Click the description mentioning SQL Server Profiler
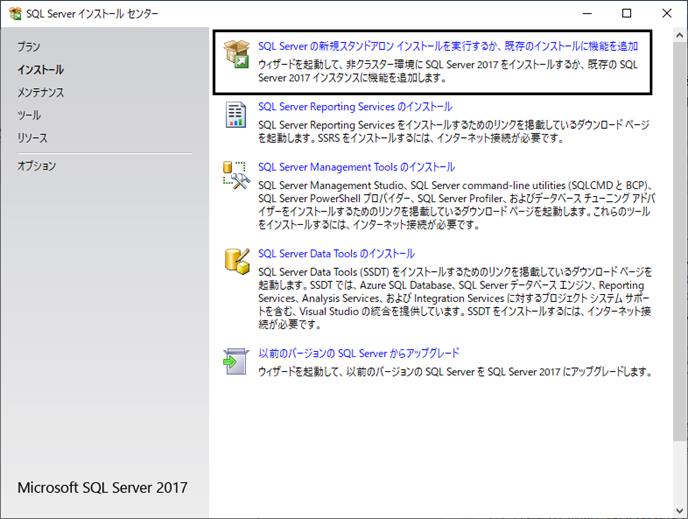 pos(456,205)
